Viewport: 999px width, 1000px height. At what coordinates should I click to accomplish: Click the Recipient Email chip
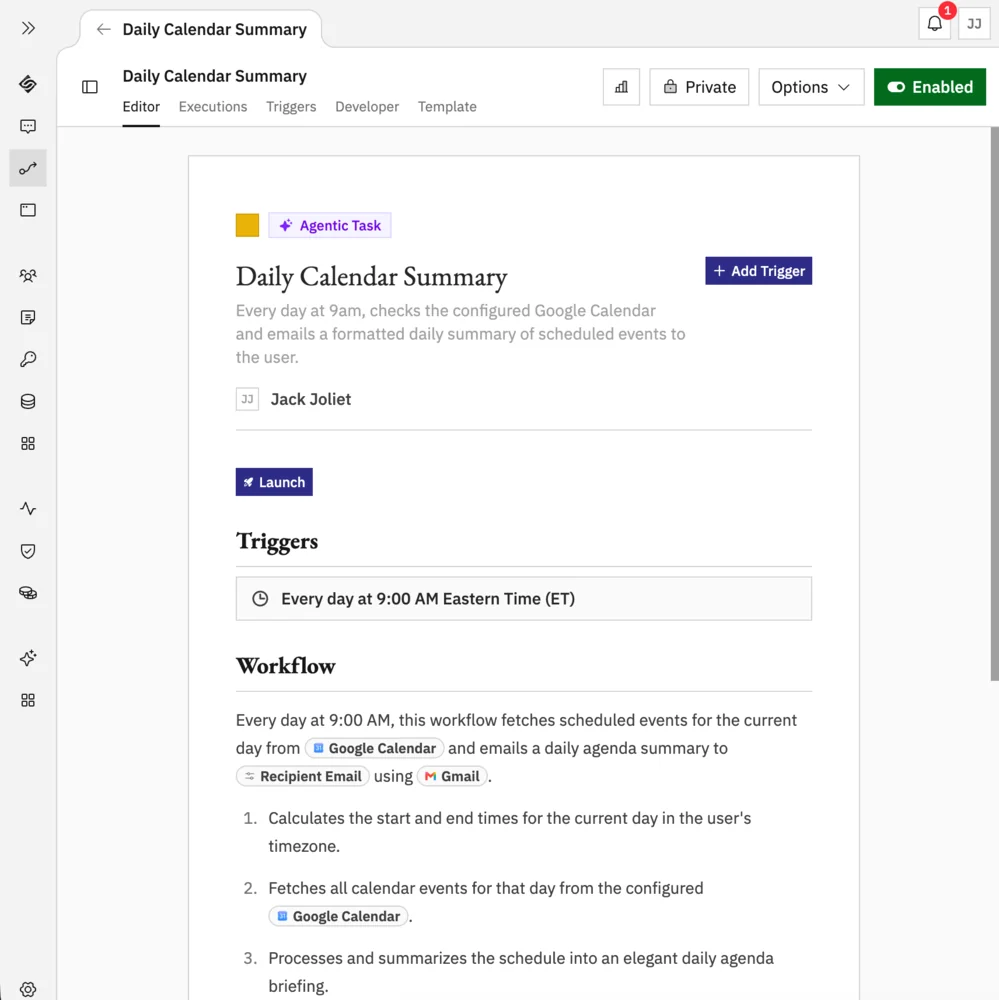tap(302, 776)
